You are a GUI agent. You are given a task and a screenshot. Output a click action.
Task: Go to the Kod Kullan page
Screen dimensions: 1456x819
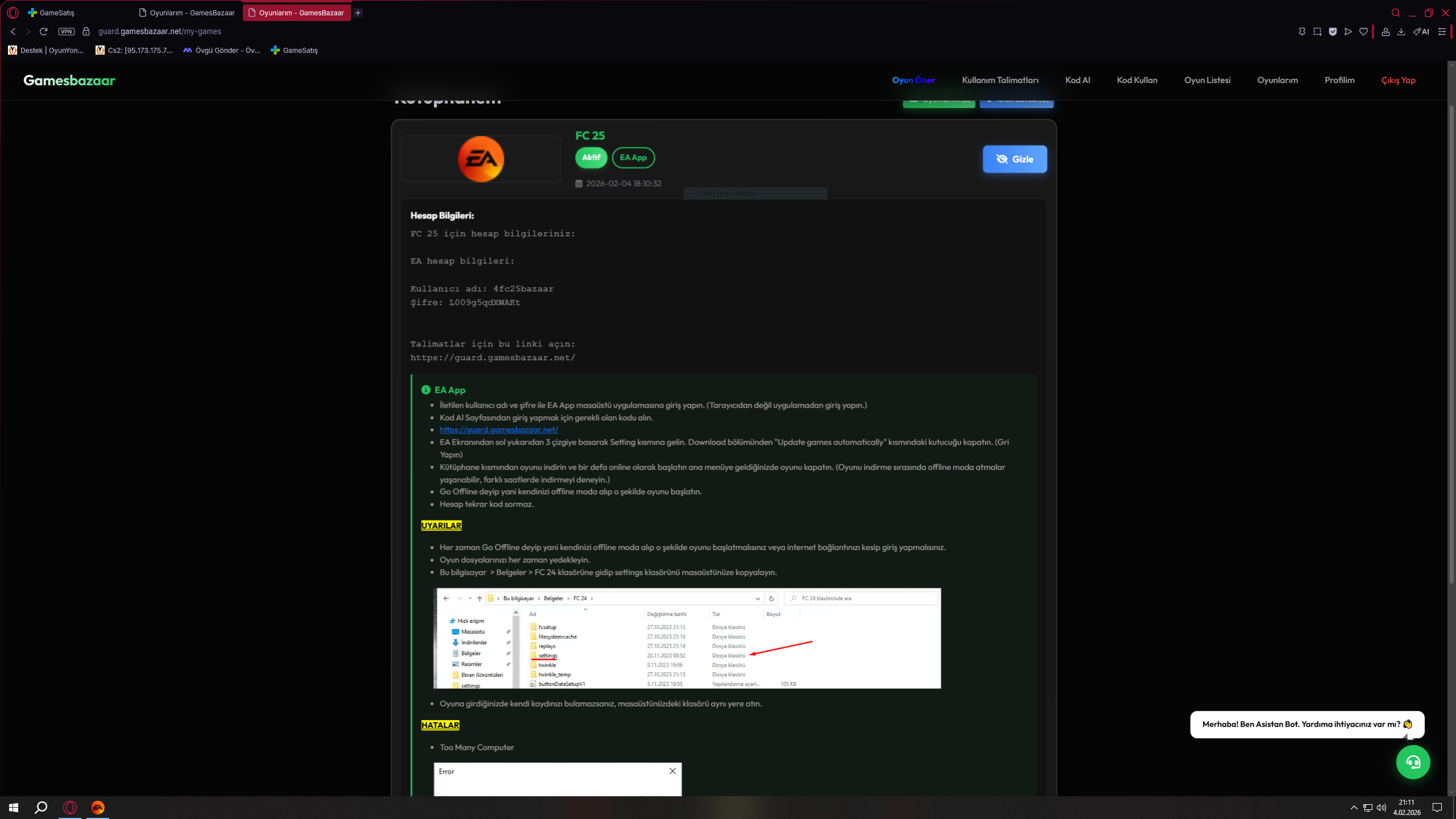pos(1137,80)
